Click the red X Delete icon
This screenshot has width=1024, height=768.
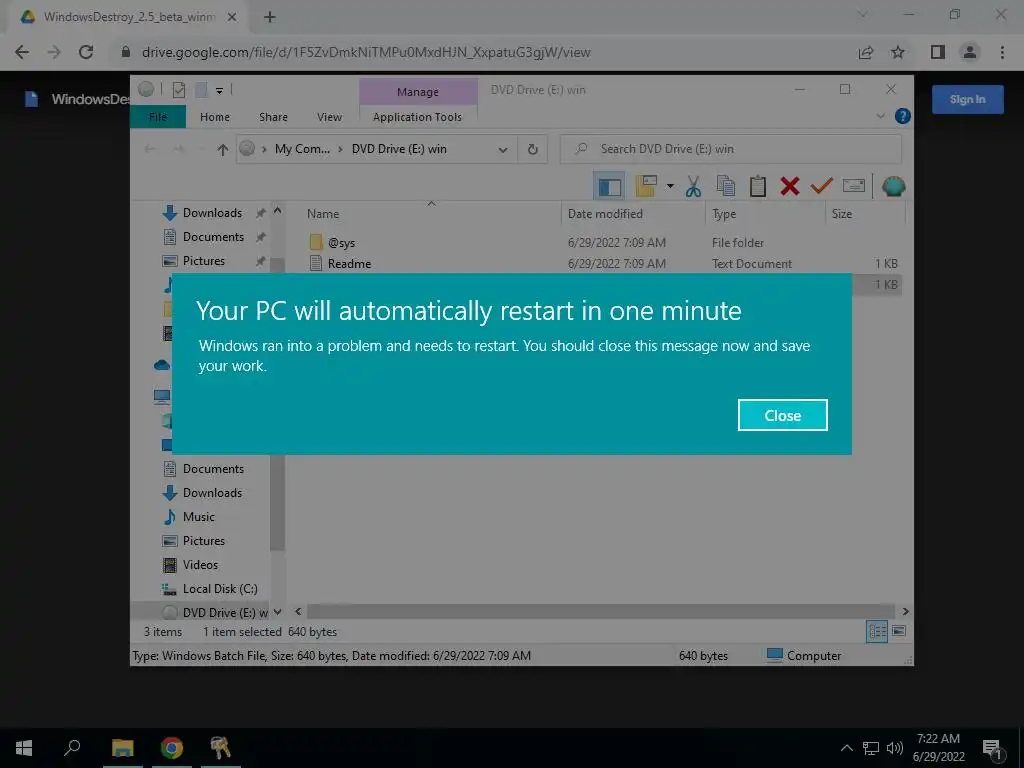[x=790, y=186]
